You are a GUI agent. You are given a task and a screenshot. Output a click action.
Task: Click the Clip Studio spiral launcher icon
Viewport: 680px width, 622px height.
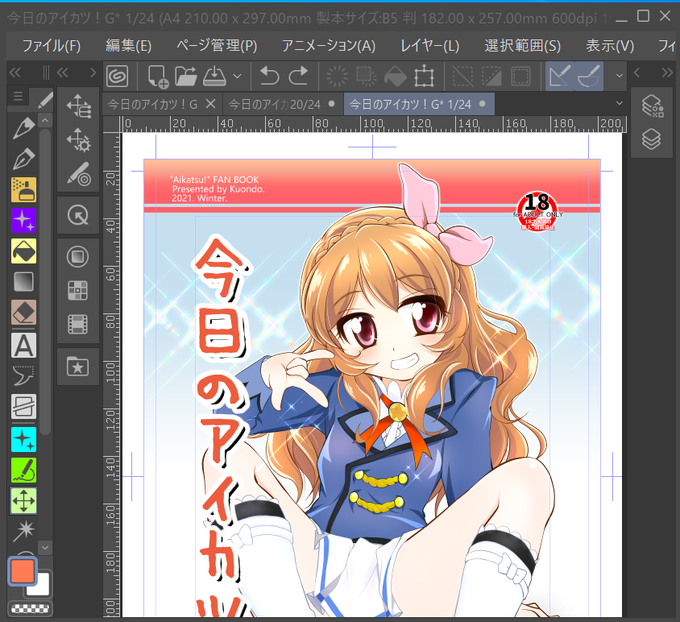click(118, 76)
